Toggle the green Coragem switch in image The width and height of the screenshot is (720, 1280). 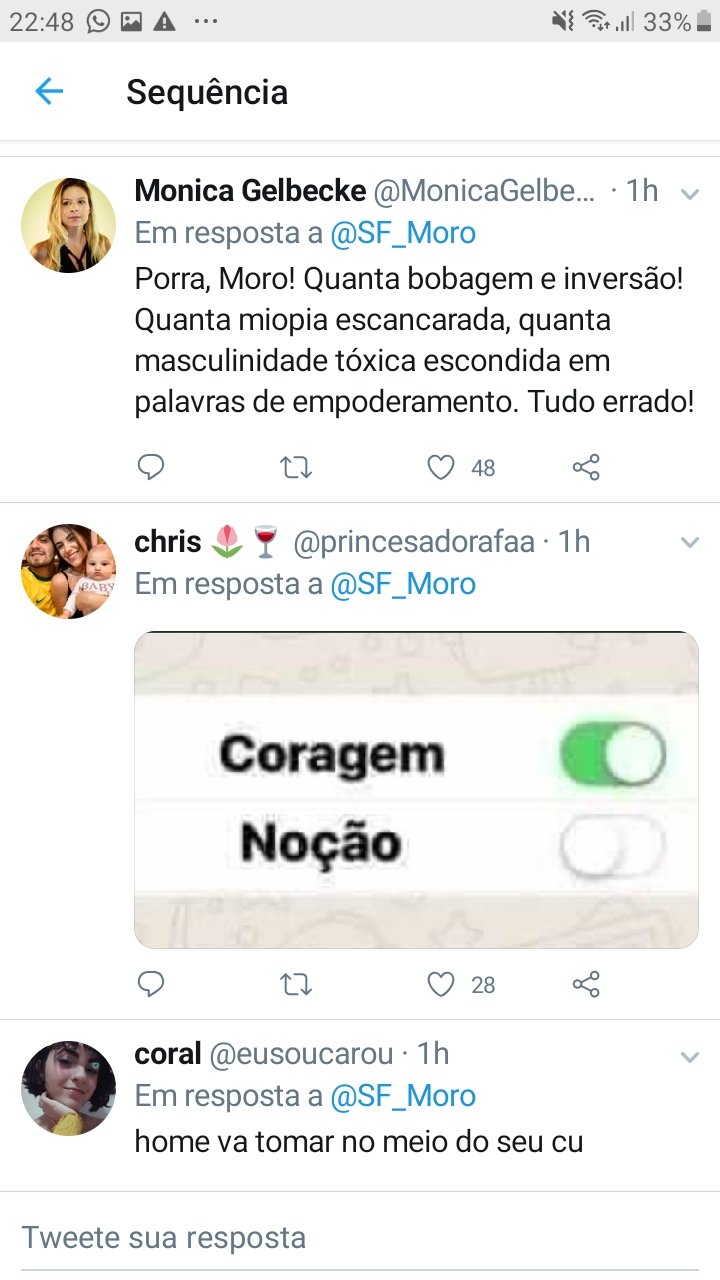pos(612,754)
